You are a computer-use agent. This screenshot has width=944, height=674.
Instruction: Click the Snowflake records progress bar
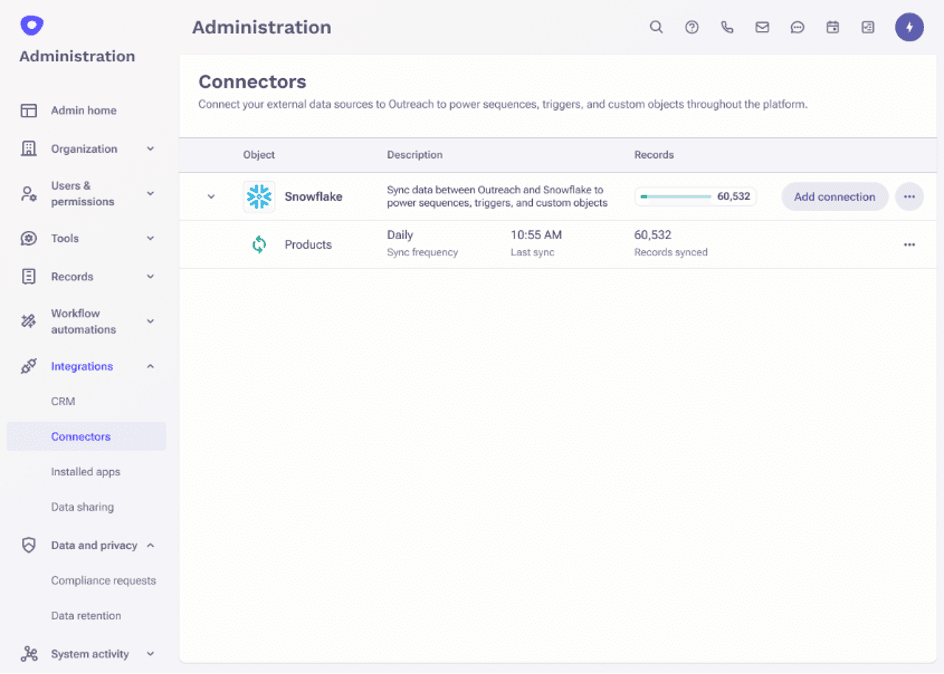click(x=677, y=197)
